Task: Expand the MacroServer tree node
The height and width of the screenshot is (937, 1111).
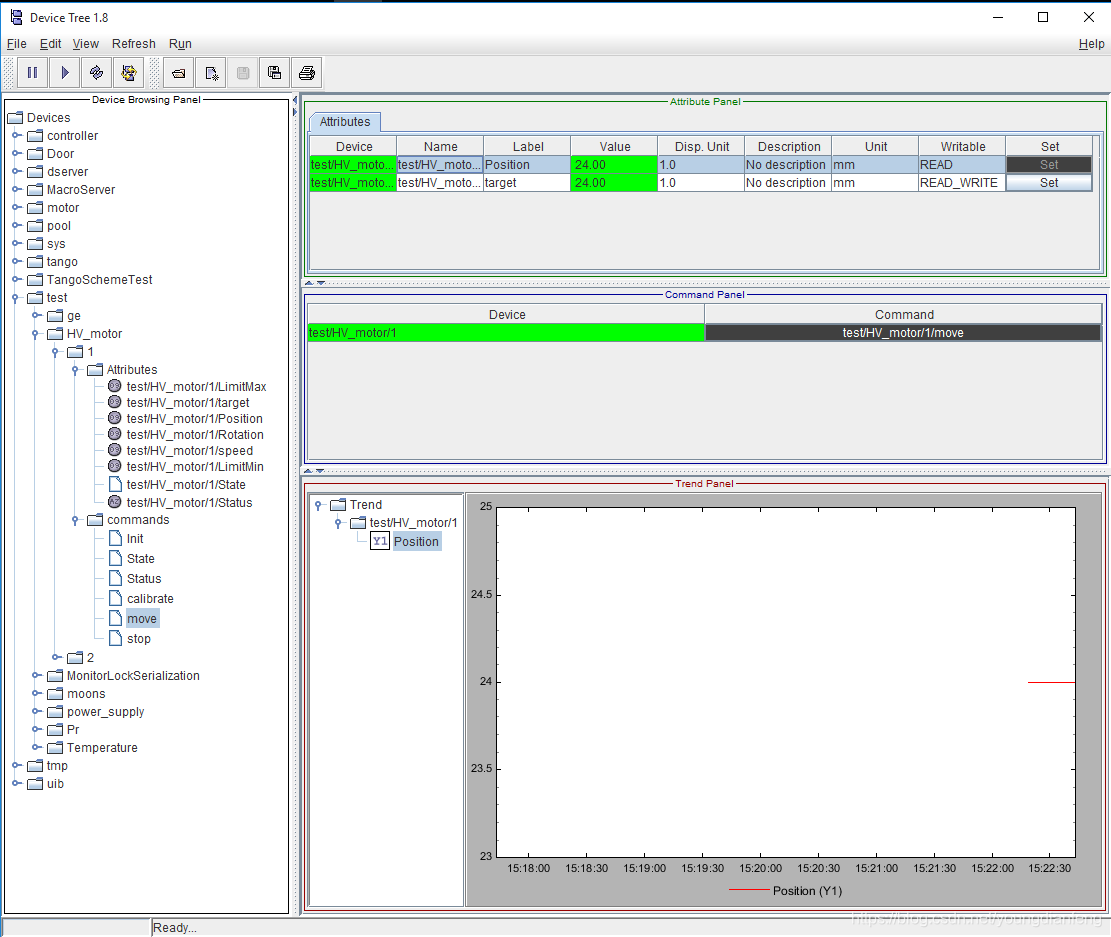Action: pyautogui.click(x=16, y=189)
